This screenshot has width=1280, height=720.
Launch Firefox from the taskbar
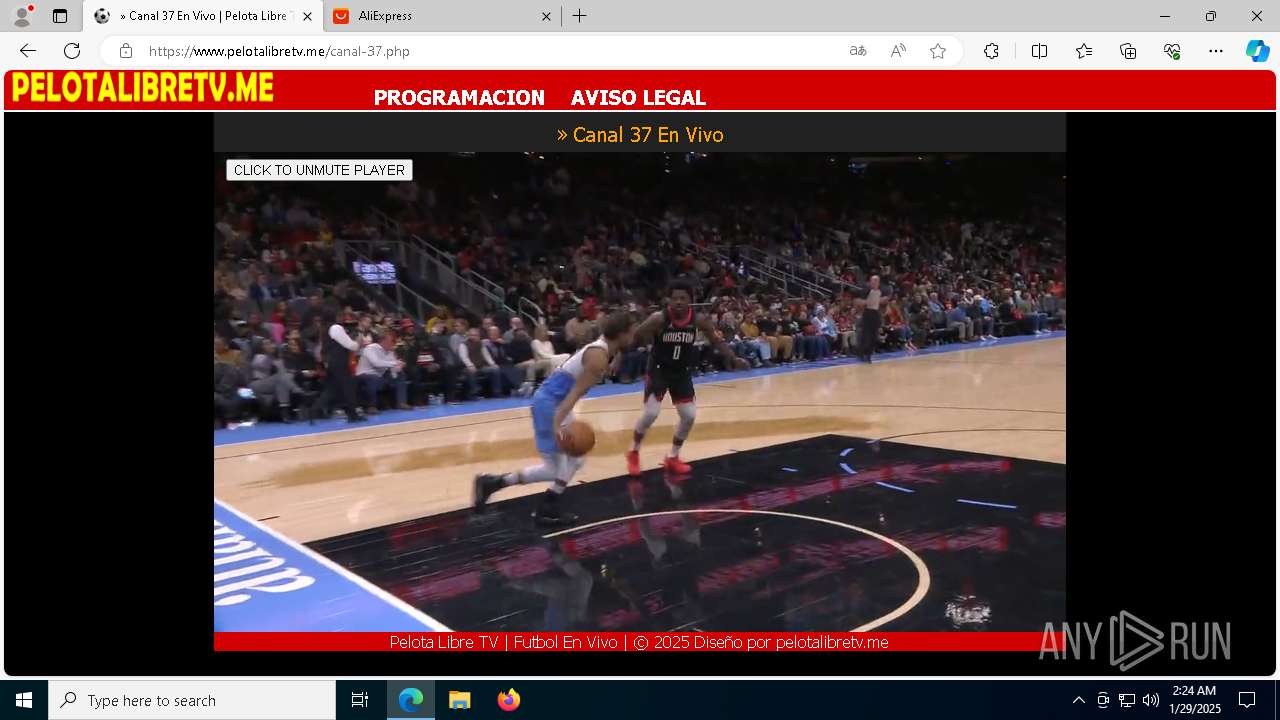pos(508,700)
